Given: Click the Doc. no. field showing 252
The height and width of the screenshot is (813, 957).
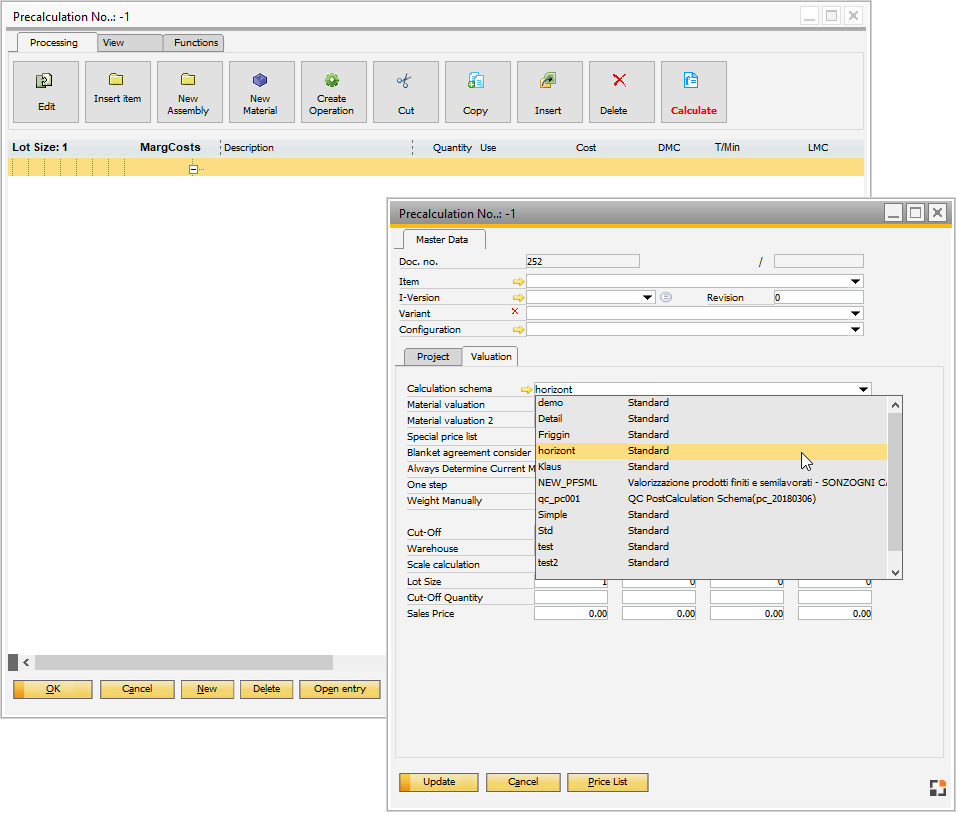Looking at the screenshot, I should [x=580, y=260].
